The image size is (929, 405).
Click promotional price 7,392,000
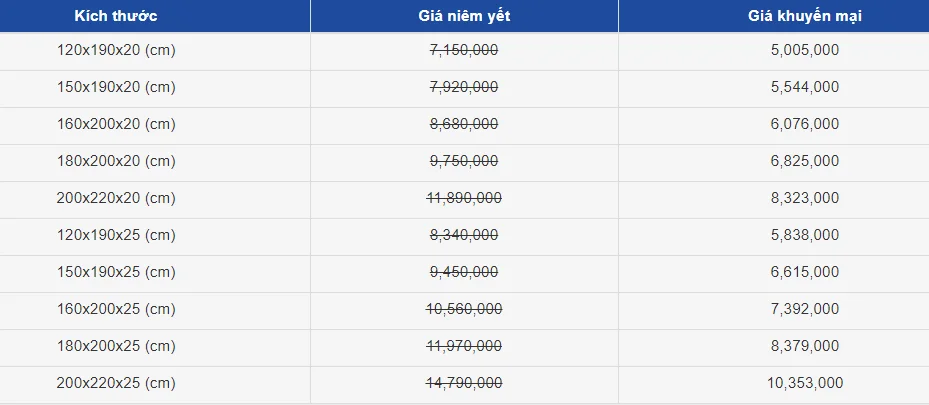coord(805,309)
